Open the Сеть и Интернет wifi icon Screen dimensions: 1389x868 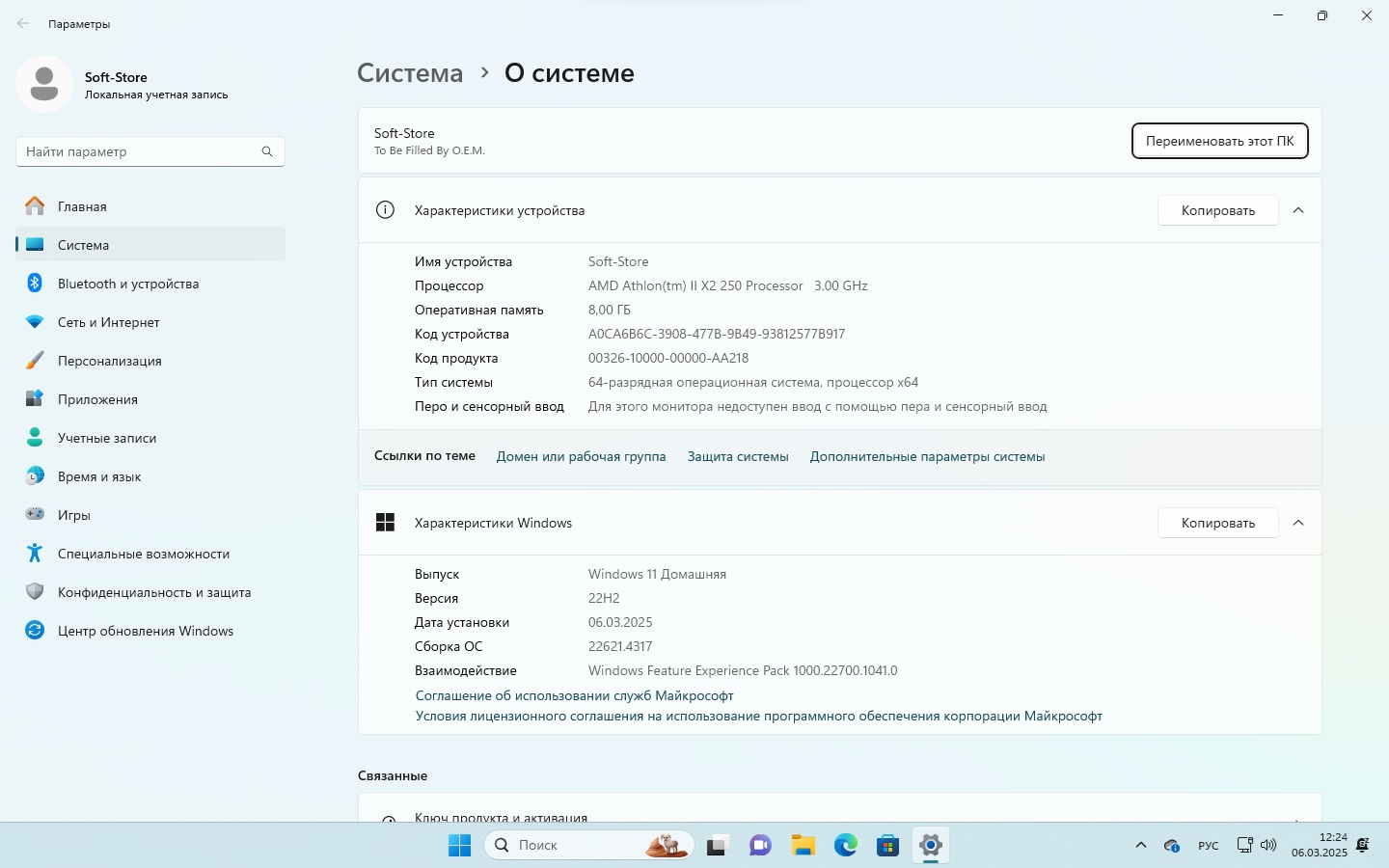point(35,322)
